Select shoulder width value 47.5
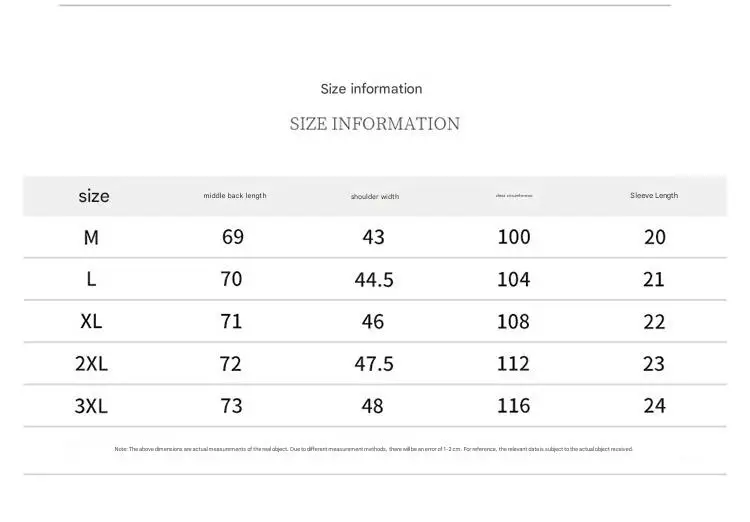This screenshot has height=522, width=750. (374, 364)
